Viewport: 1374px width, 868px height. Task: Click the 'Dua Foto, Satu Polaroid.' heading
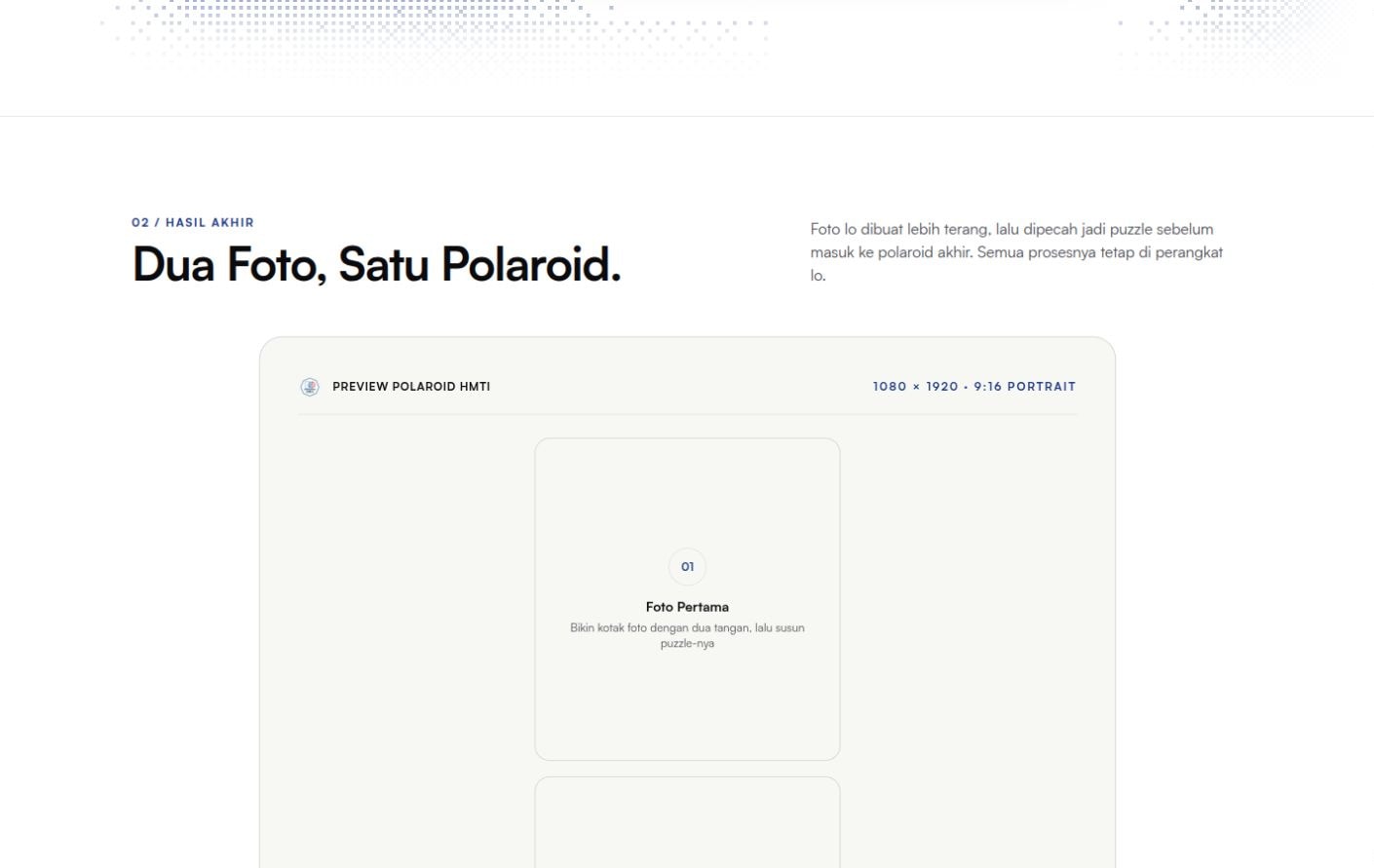tap(377, 264)
